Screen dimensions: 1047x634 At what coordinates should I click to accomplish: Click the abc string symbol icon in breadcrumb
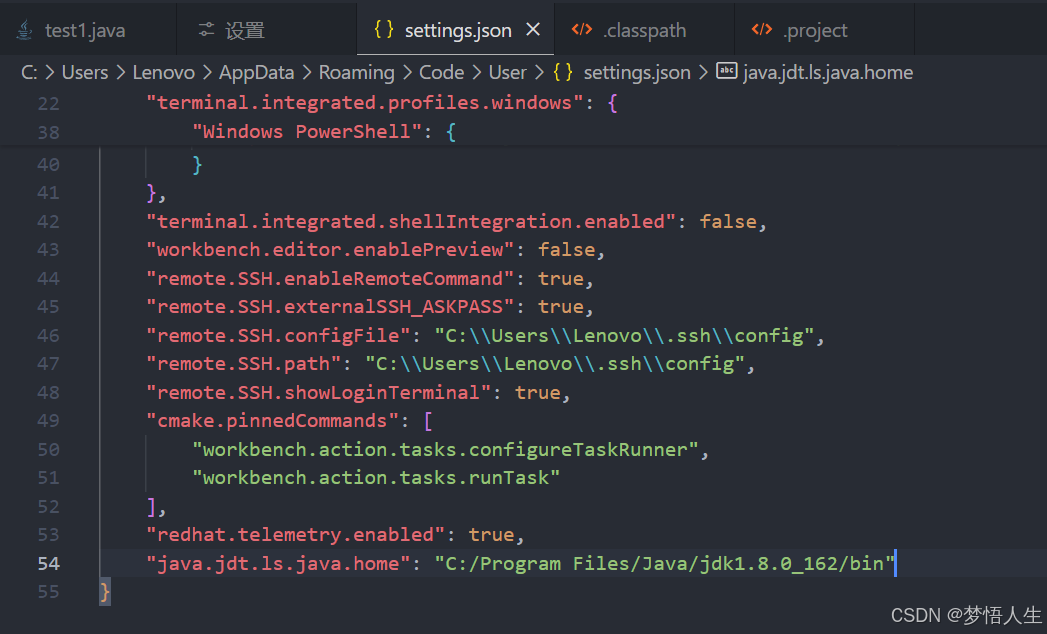(x=726, y=71)
